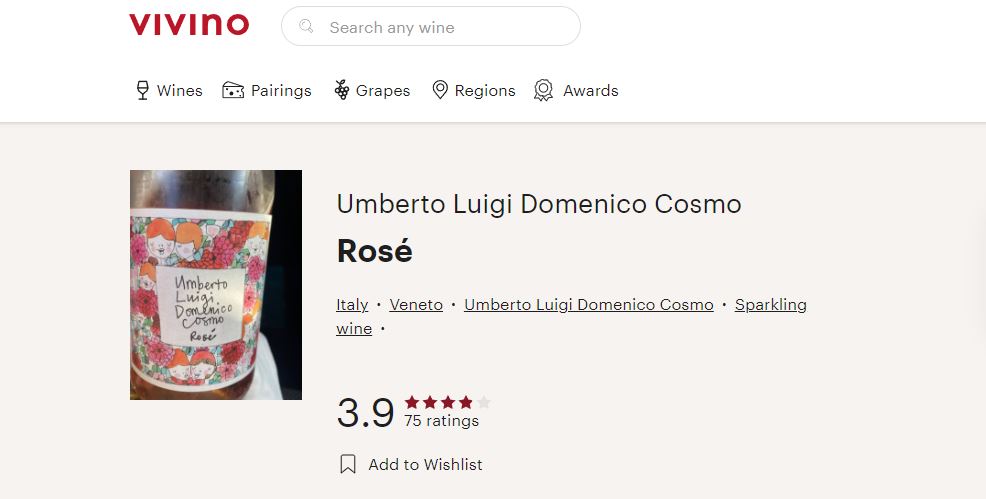The height and width of the screenshot is (499, 986).
Task: Click the Add to Wishlist button
Action: (x=425, y=464)
